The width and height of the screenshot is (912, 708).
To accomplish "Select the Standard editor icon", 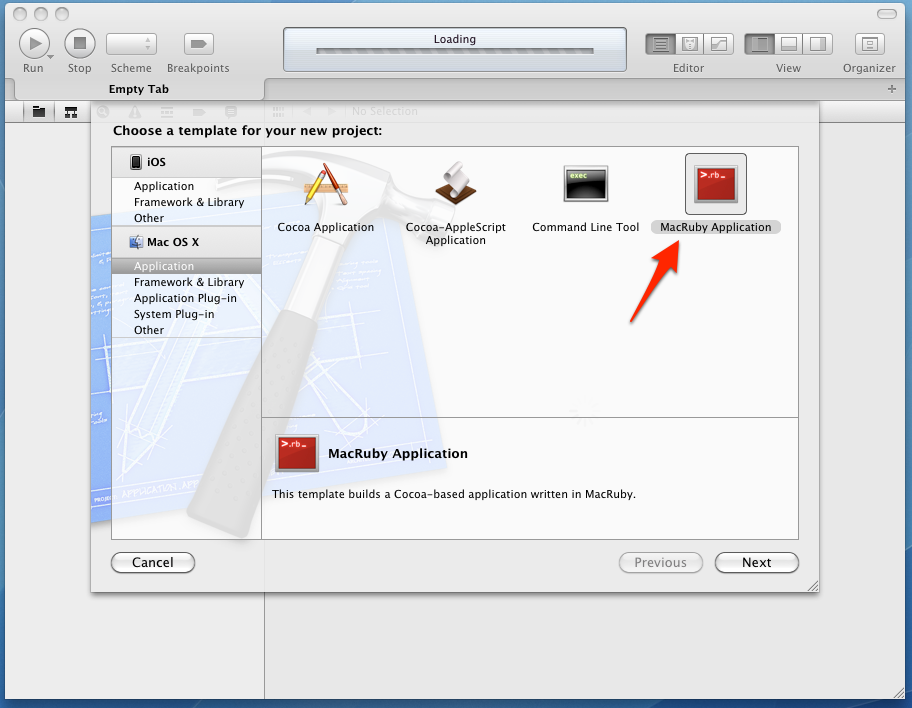I will pyautogui.click(x=660, y=44).
